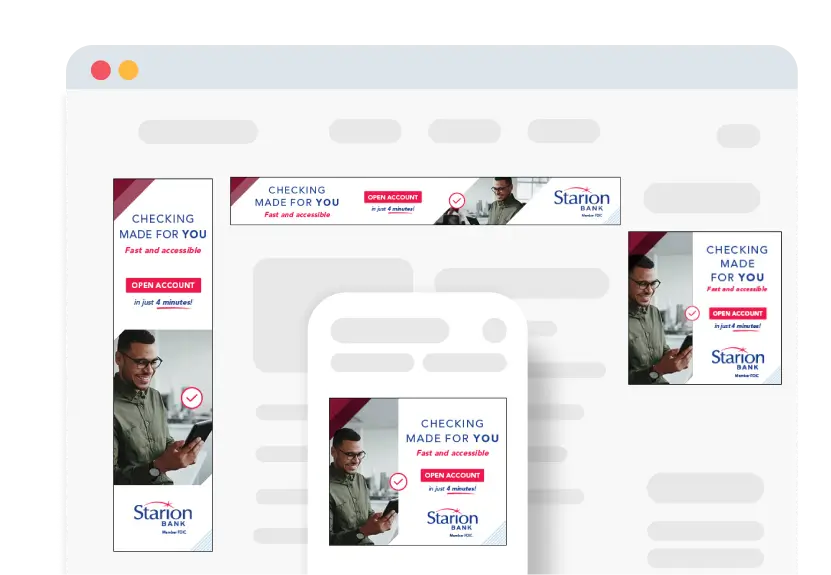The image size is (831, 575).
Task: Click the man's photo in the right square ad
Action: pos(660,308)
